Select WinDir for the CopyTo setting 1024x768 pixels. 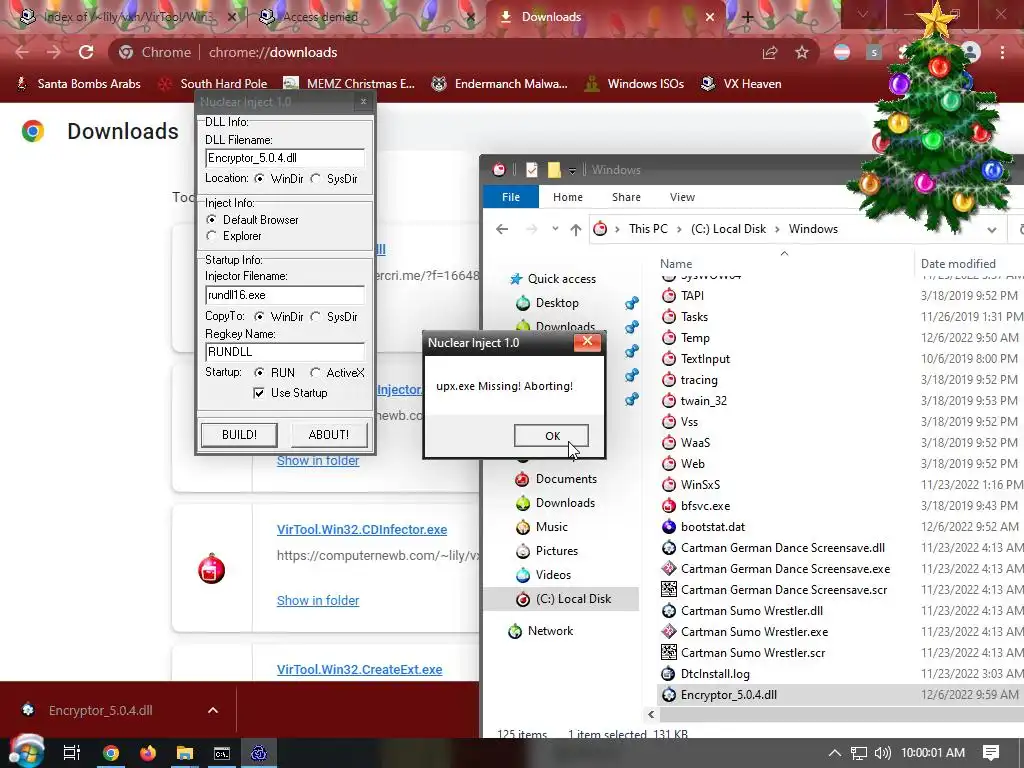coord(259,316)
